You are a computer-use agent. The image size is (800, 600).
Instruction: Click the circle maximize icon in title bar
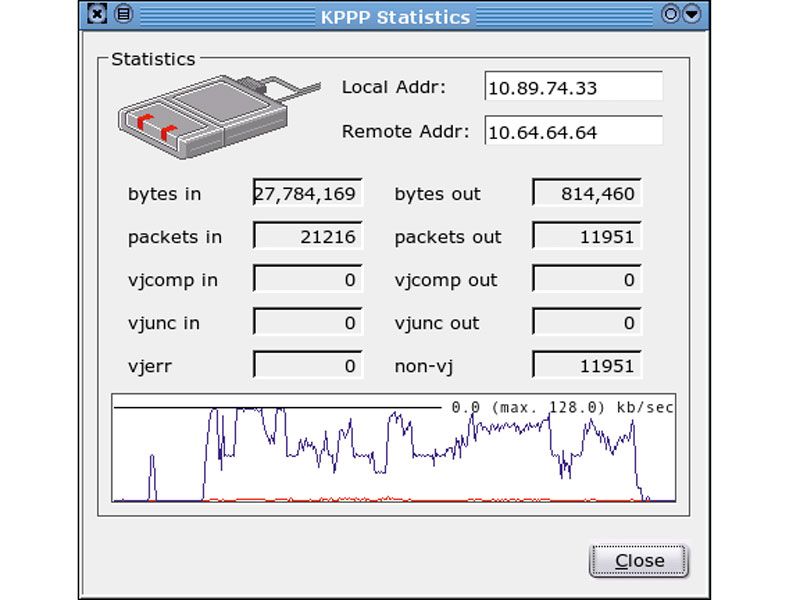(670, 14)
